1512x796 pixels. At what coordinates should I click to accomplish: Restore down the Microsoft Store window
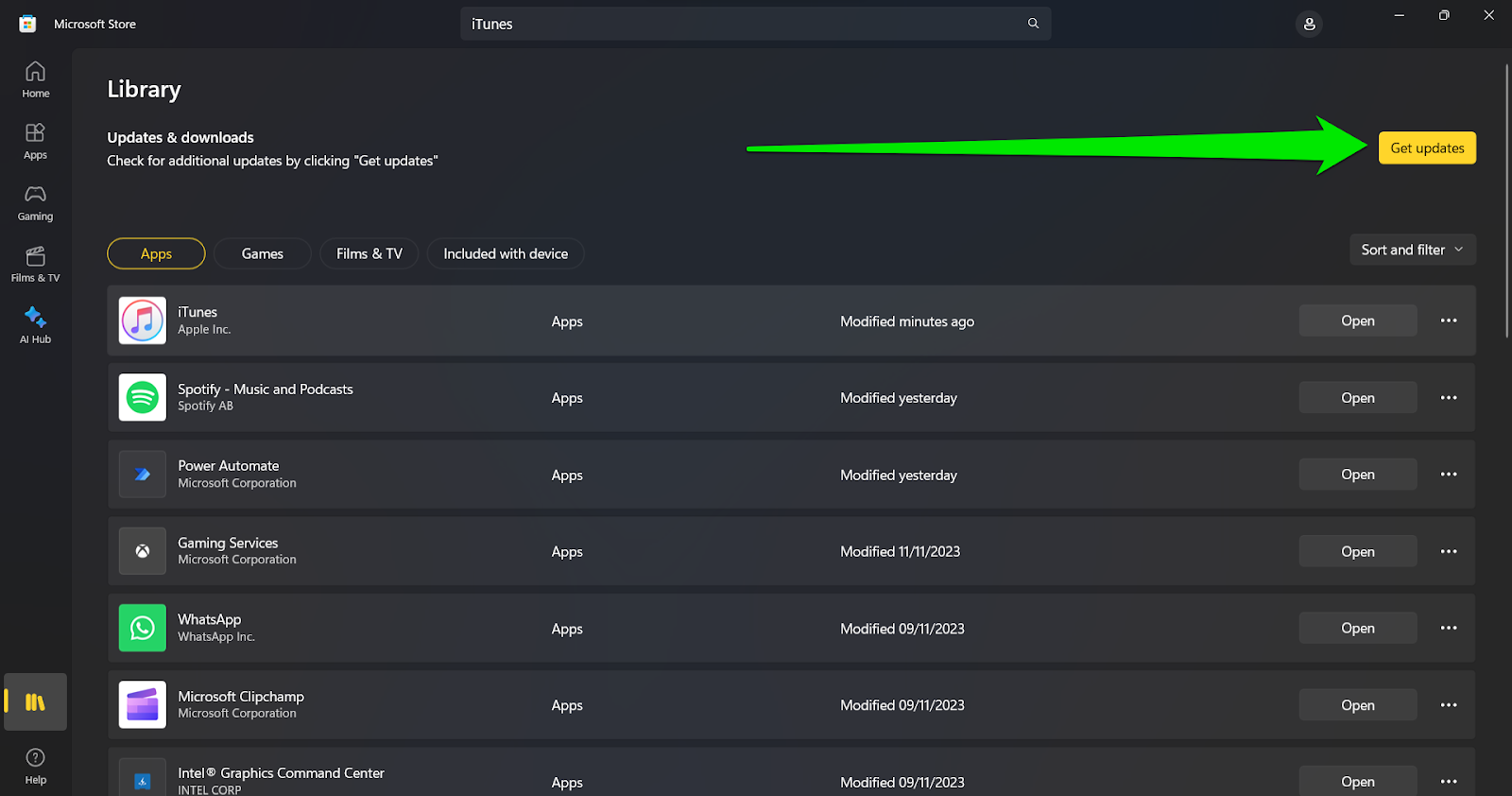[1444, 15]
